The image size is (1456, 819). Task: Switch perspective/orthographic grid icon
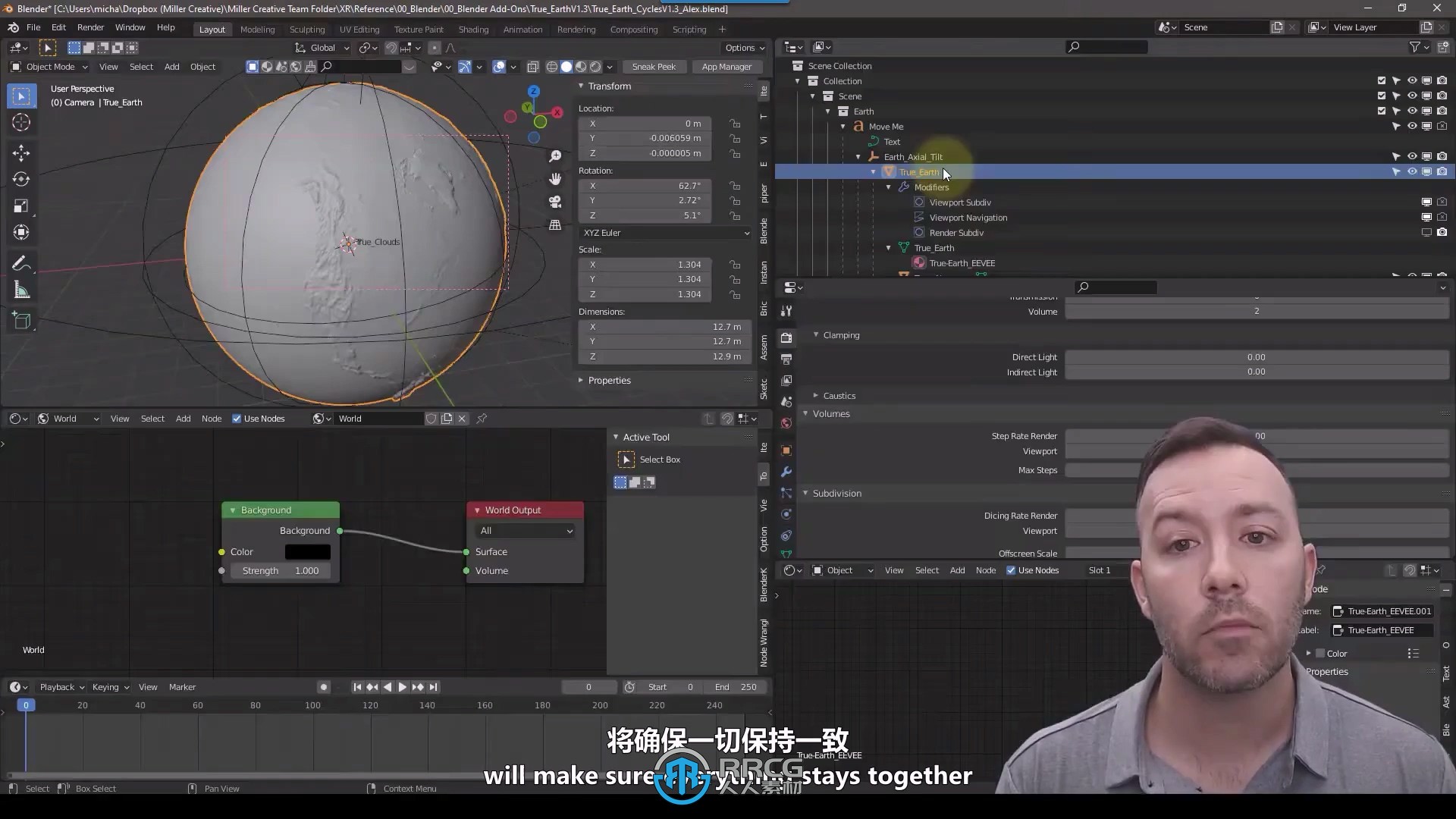pyautogui.click(x=555, y=225)
